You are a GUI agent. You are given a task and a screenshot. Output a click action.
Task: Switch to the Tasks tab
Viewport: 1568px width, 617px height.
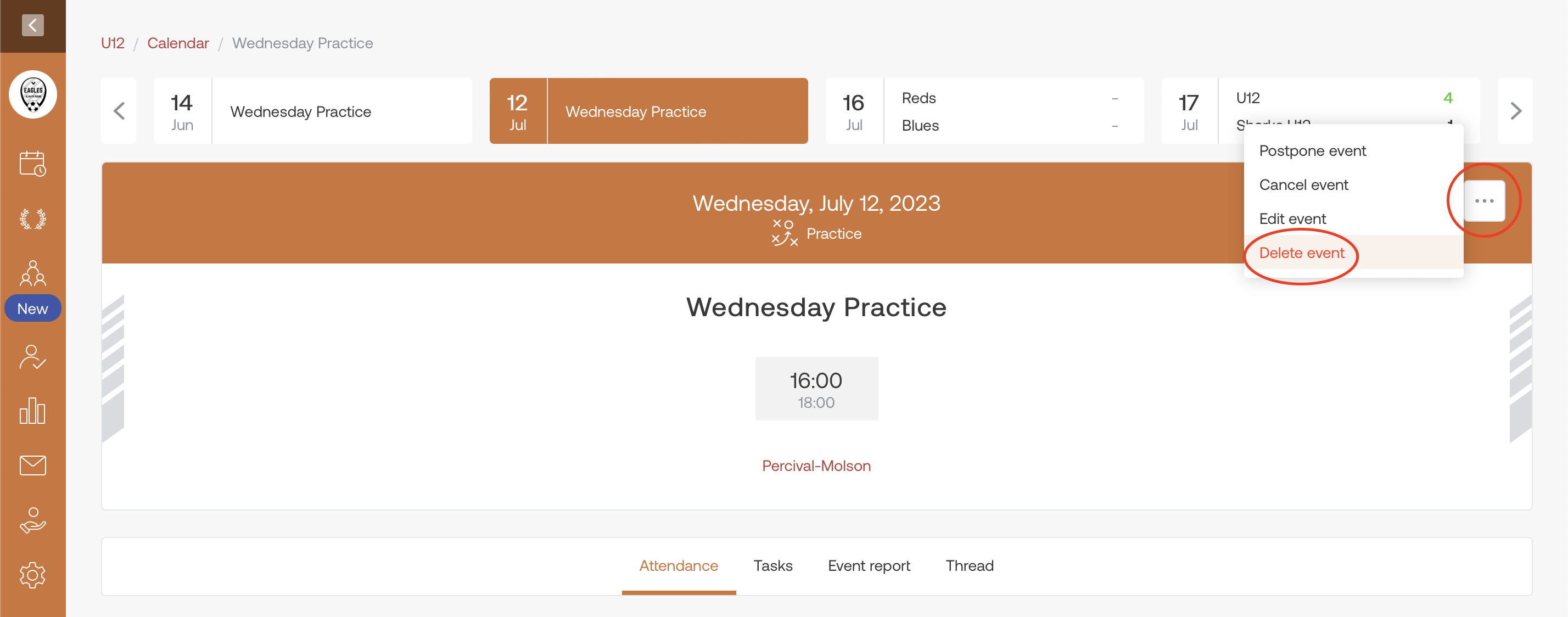pyautogui.click(x=772, y=565)
